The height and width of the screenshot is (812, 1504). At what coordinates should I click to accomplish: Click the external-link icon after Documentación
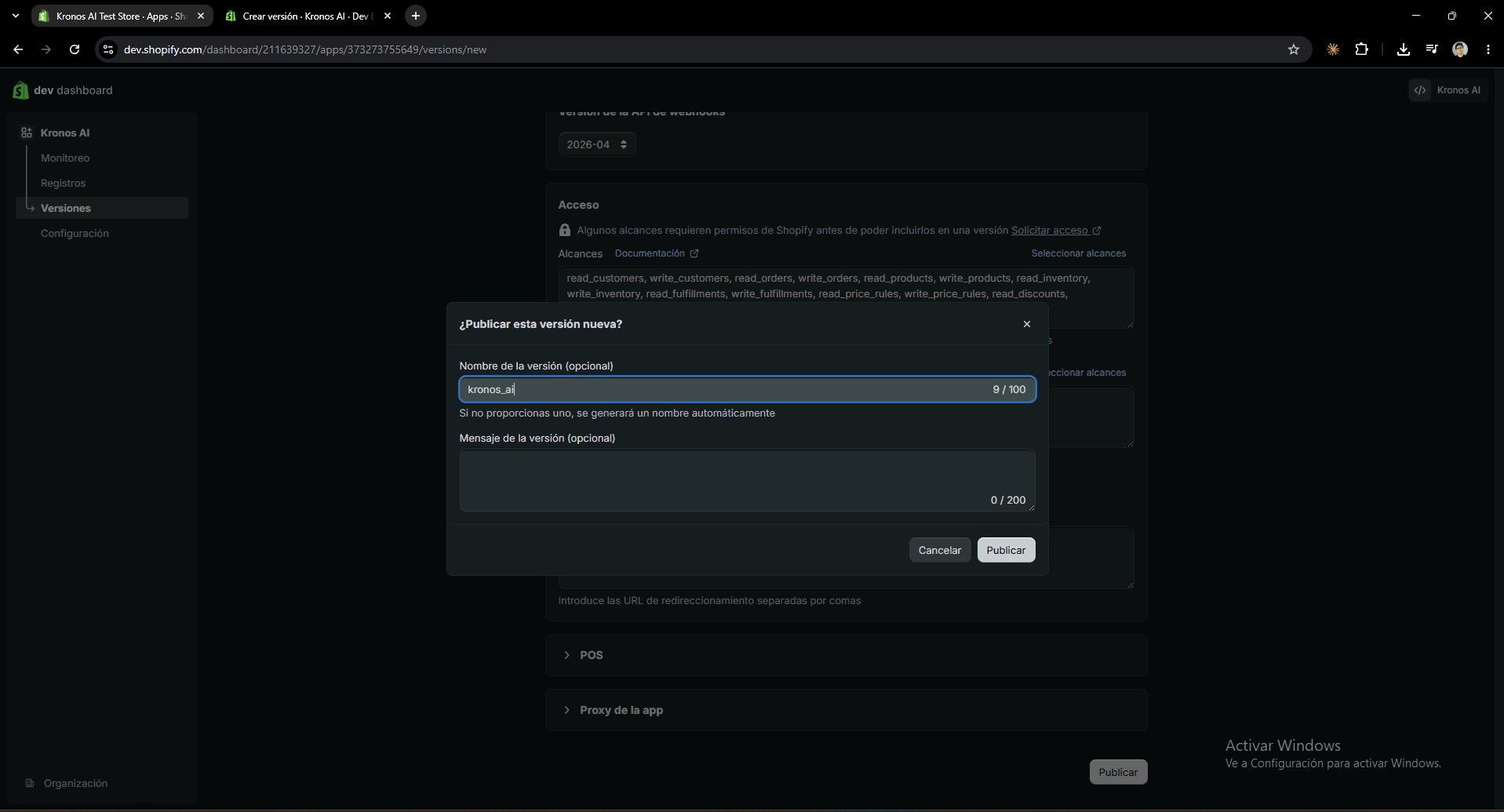coord(694,253)
